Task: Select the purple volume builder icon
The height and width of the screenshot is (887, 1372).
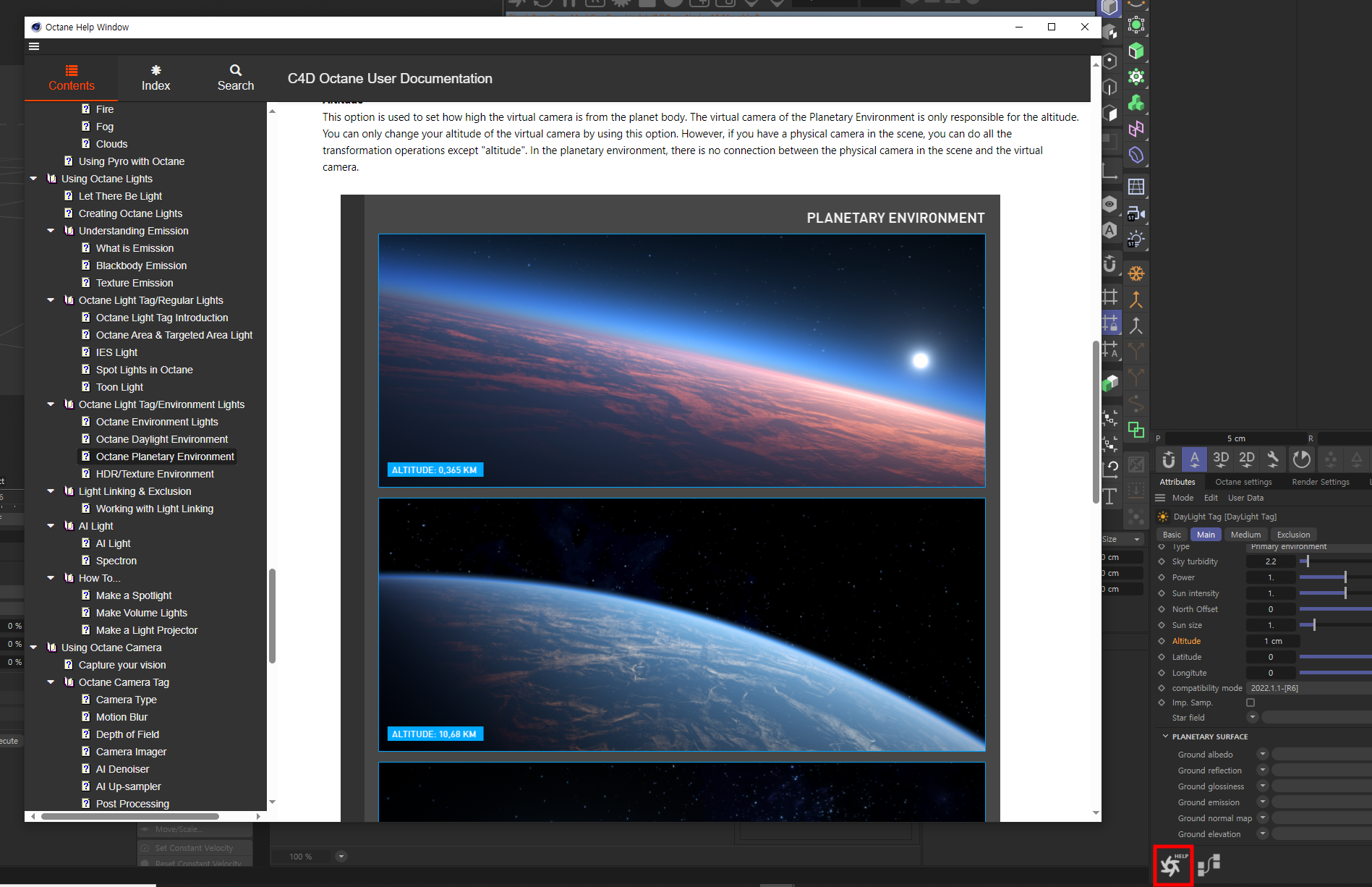Action: pyautogui.click(x=1136, y=155)
